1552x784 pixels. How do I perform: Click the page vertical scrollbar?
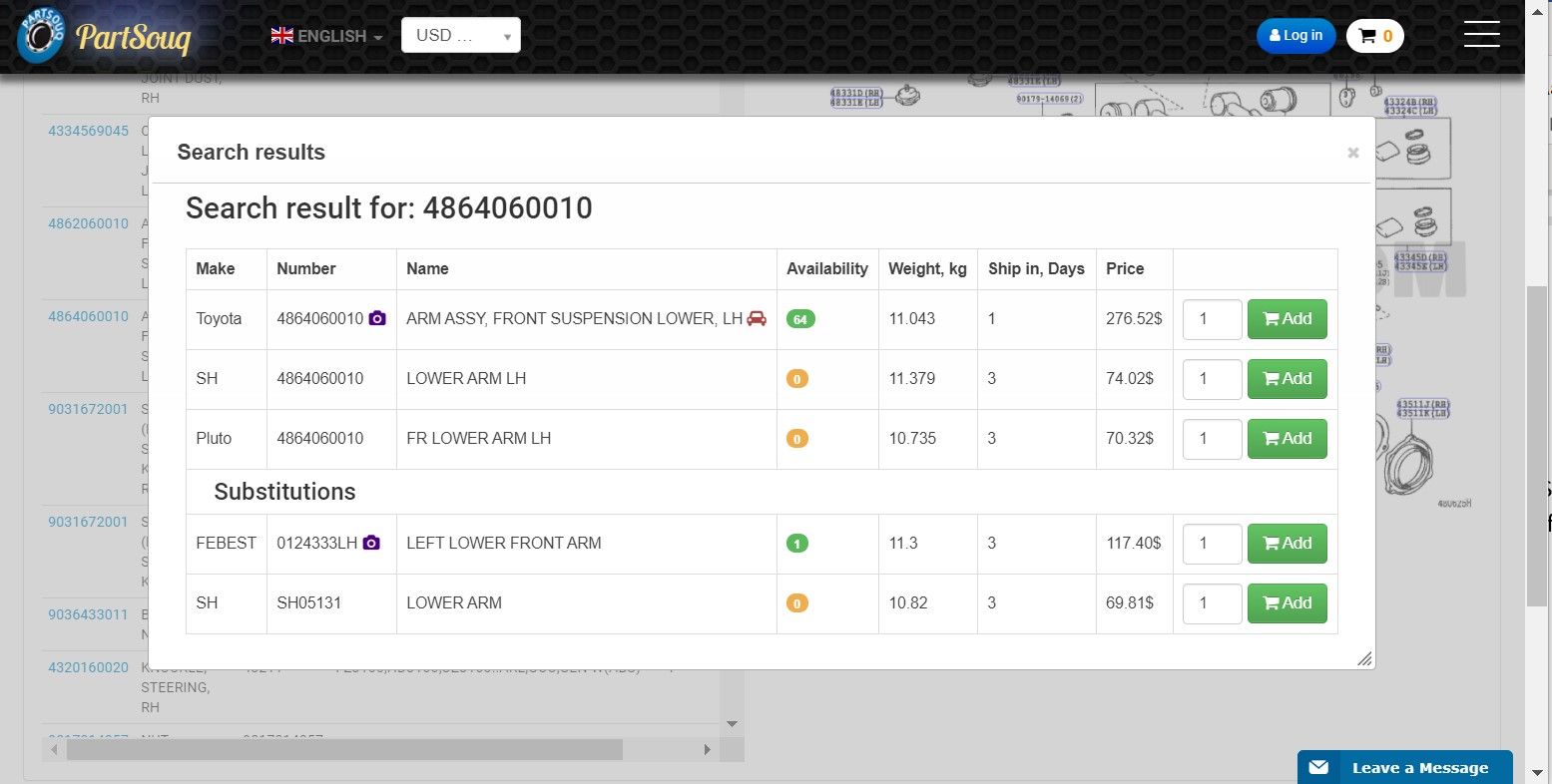coord(1537,446)
